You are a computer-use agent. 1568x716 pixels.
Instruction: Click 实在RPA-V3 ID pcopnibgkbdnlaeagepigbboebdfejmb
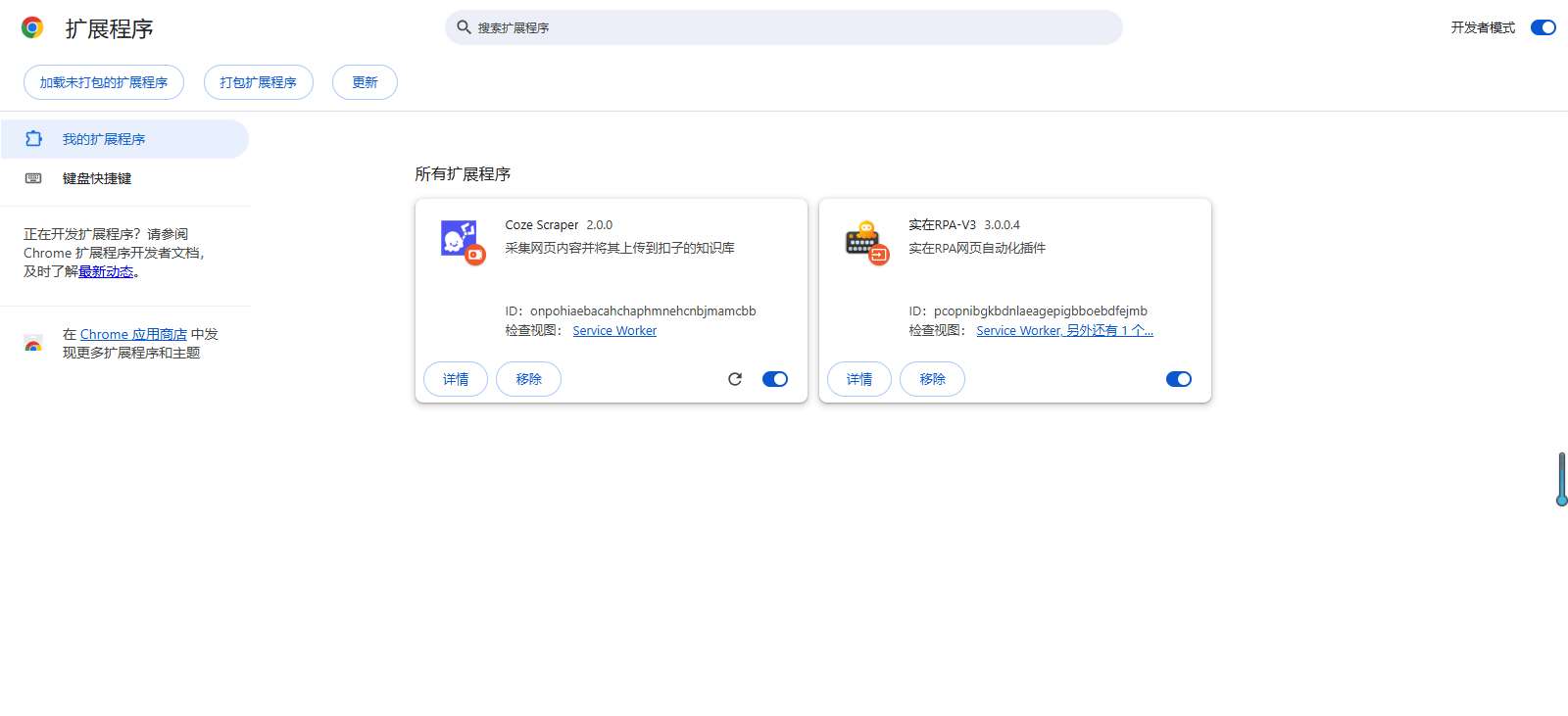coord(1040,310)
